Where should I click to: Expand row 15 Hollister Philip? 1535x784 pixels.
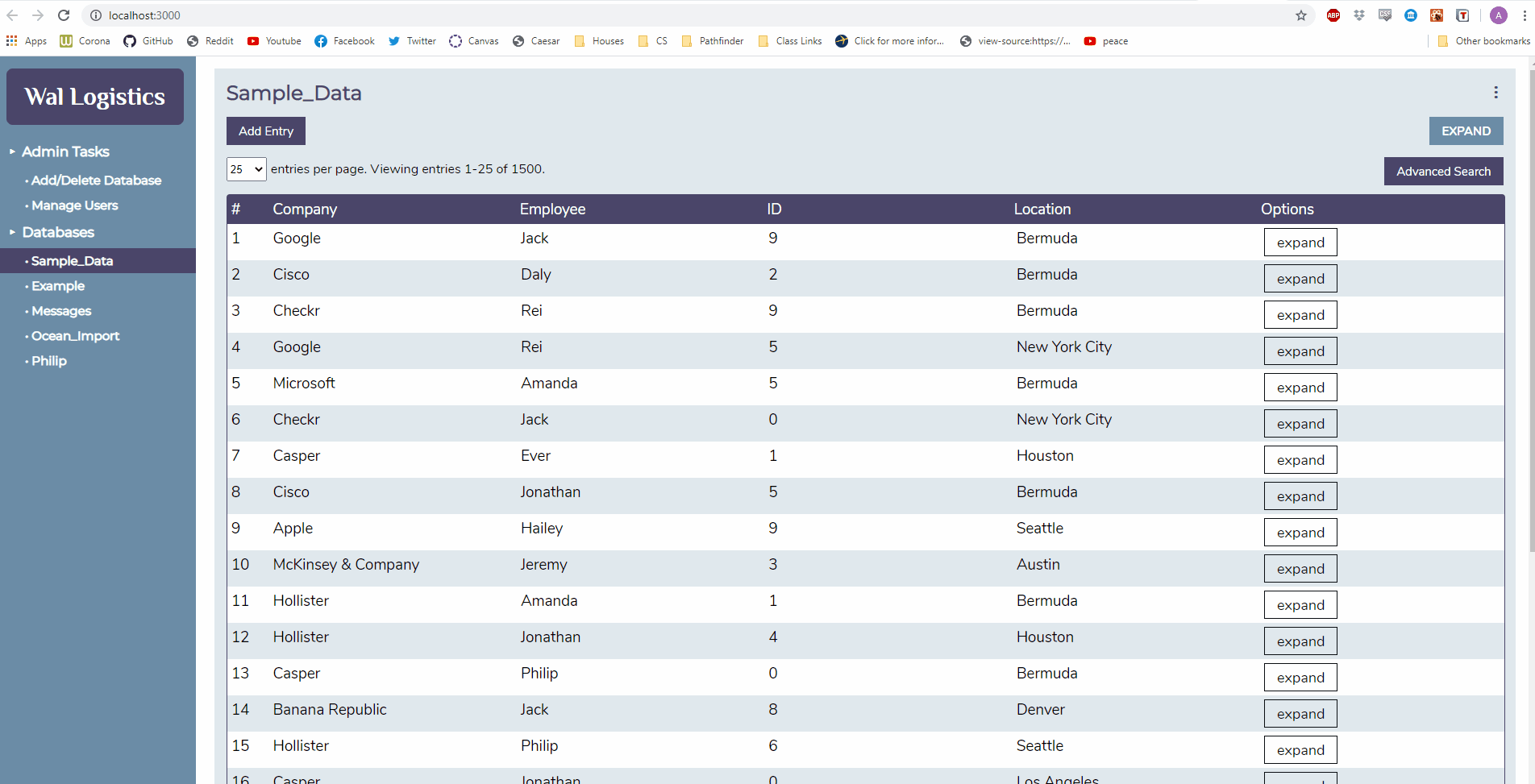[x=1300, y=750]
